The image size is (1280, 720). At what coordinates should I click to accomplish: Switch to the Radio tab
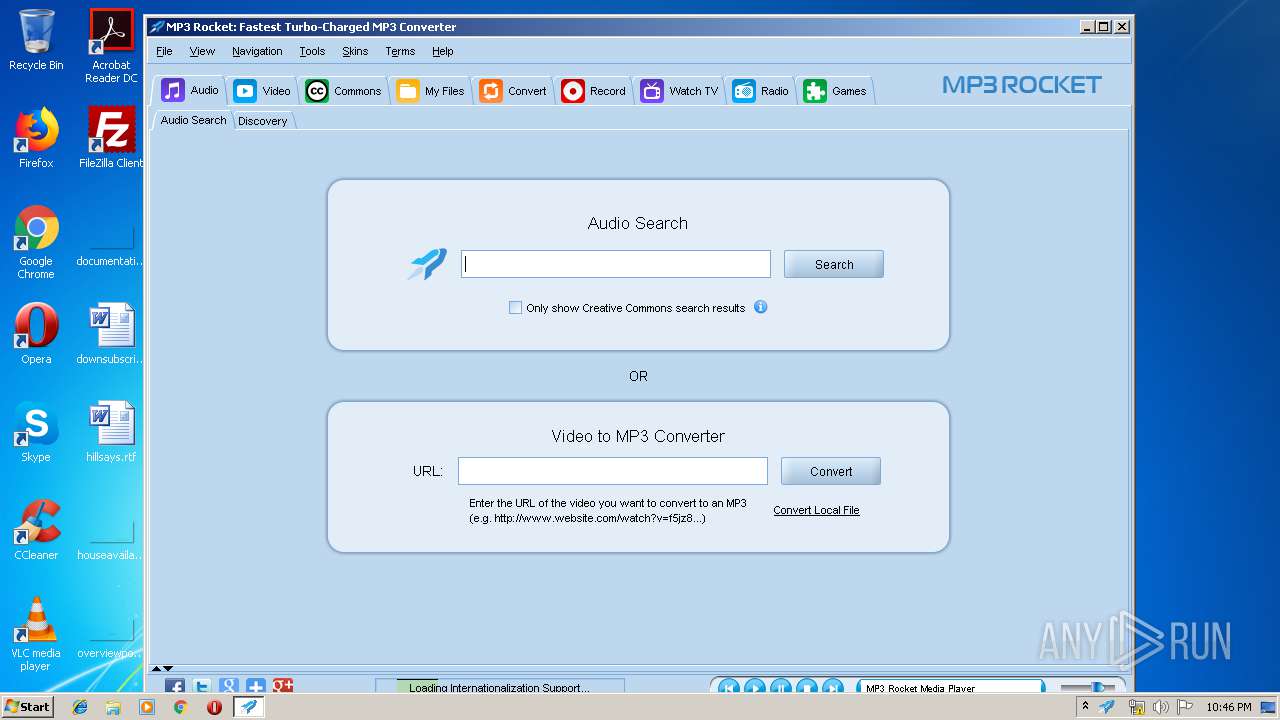pyautogui.click(x=761, y=91)
